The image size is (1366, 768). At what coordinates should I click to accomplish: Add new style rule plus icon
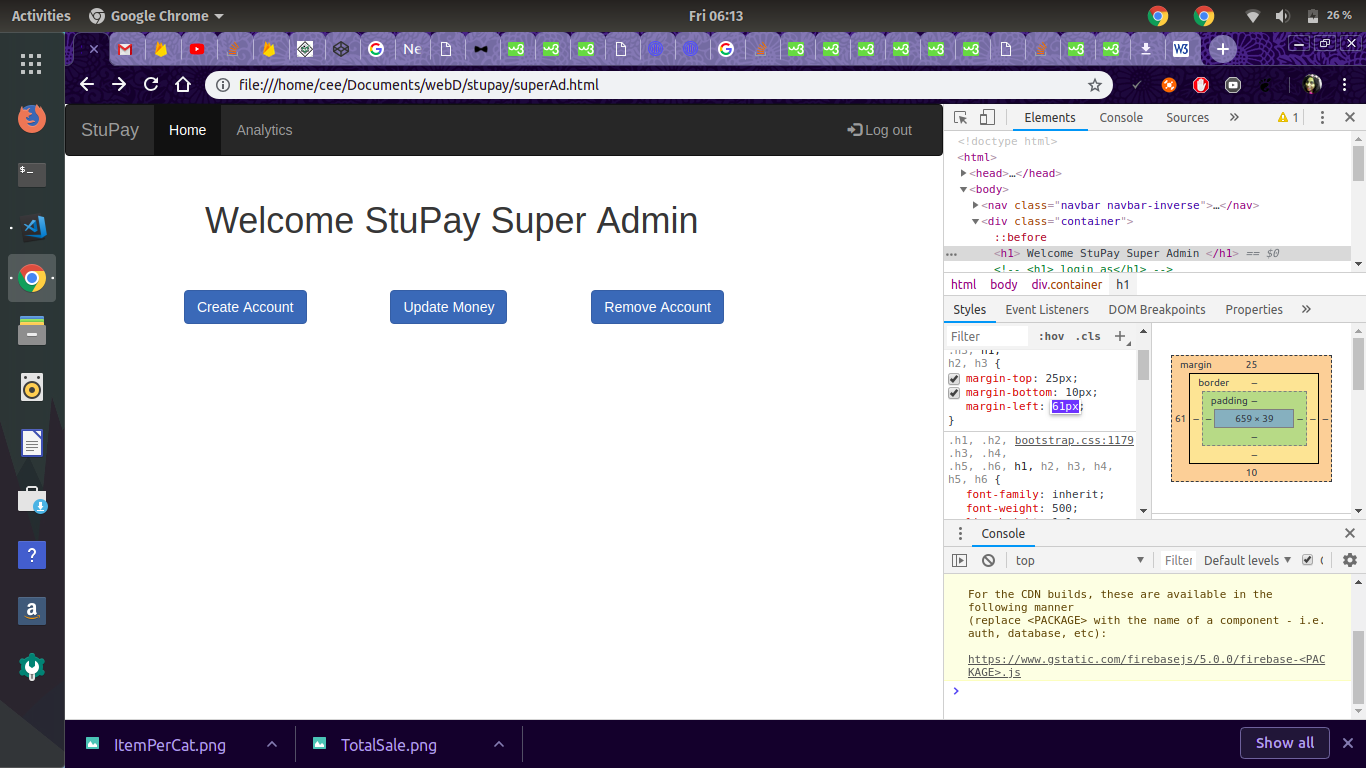(x=1121, y=337)
